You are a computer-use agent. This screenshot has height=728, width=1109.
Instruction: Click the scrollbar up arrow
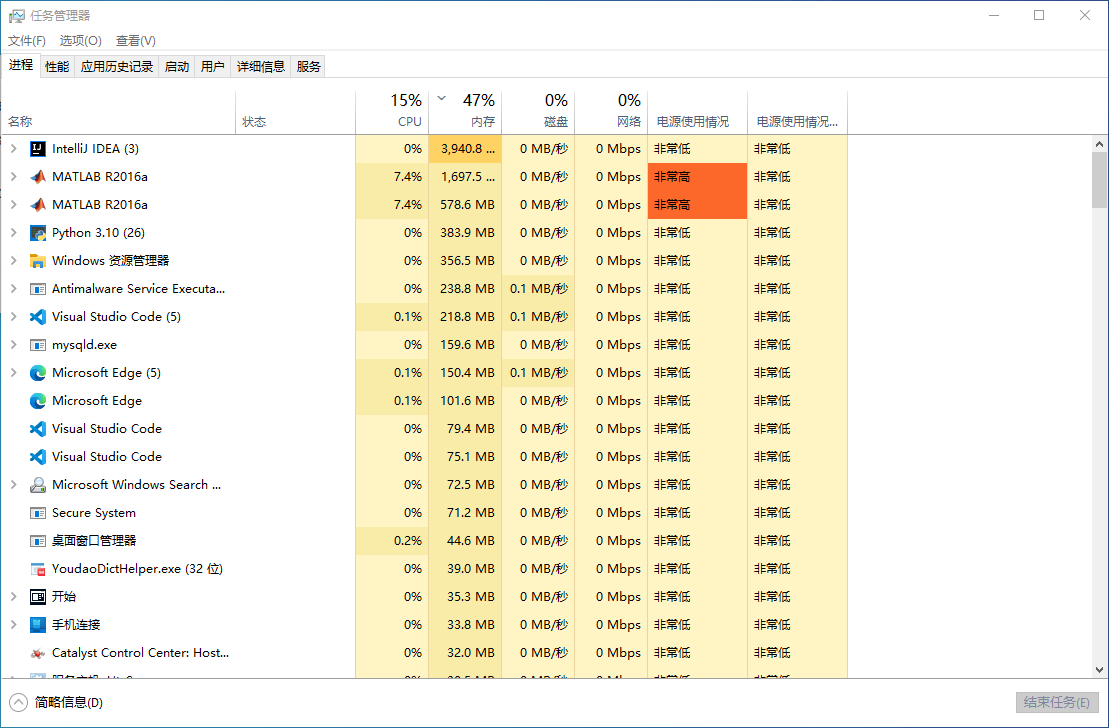point(1099,144)
